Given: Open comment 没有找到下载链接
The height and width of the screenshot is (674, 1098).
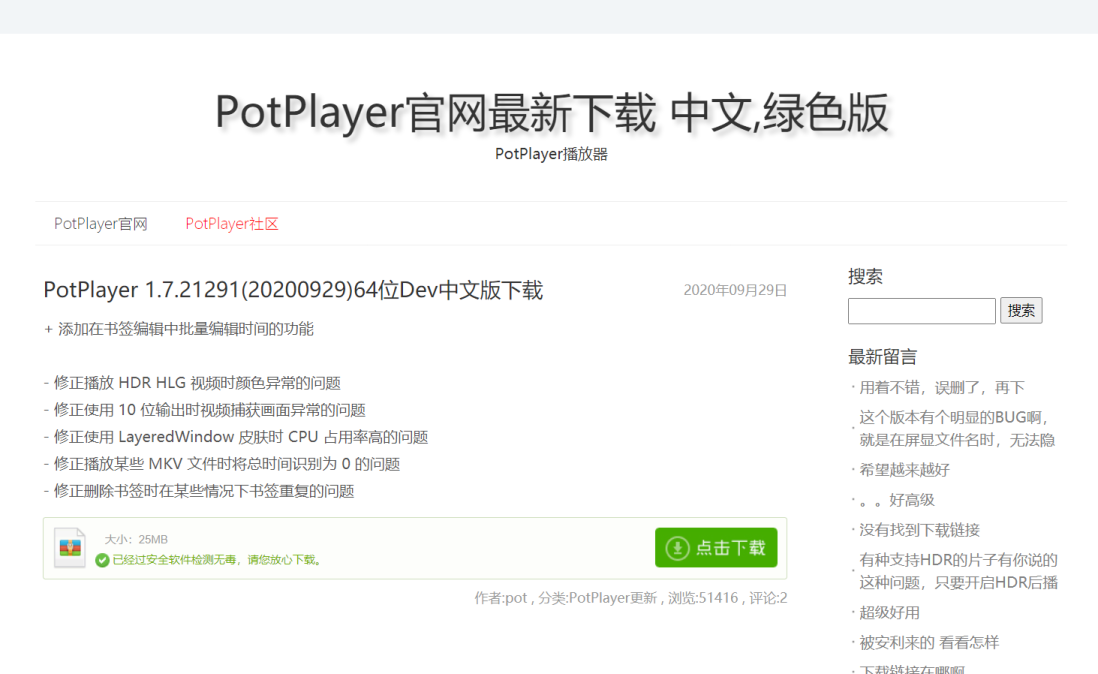Looking at the screenshot, I should (x=919, y=530).
